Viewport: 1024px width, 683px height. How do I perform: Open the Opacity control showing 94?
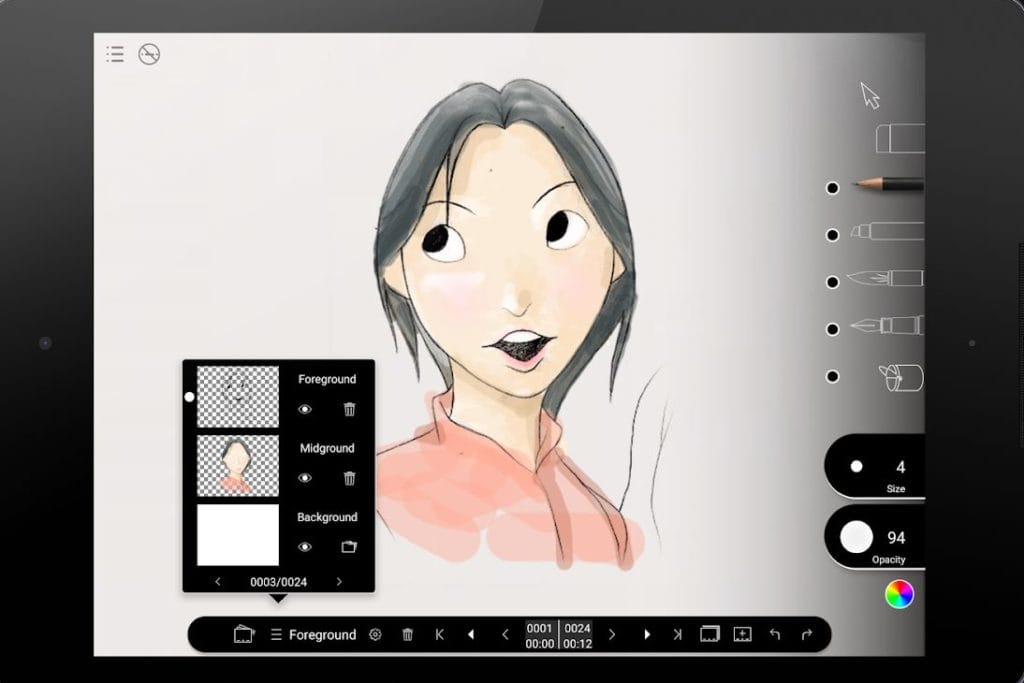click(875, 537)
